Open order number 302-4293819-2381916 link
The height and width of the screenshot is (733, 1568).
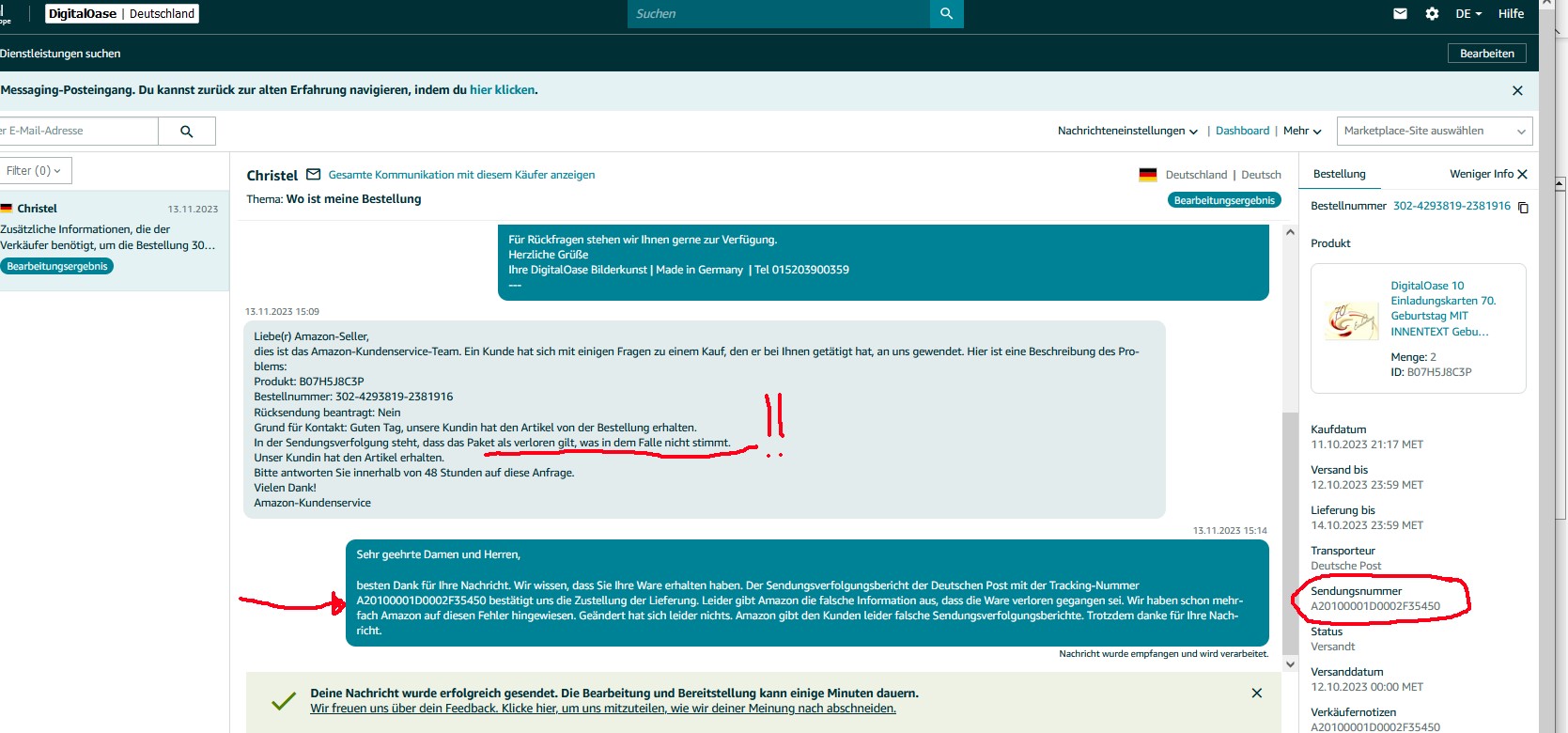1452,206
